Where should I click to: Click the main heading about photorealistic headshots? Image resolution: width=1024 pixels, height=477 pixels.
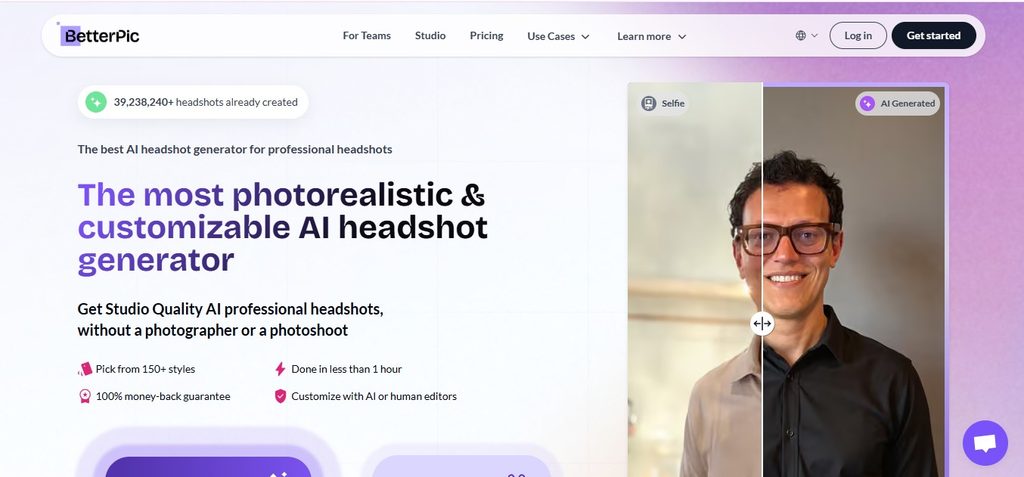(283, 228)
